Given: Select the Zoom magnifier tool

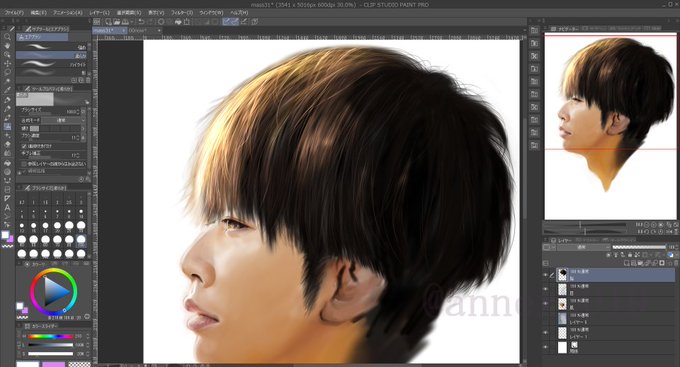Looking at the screenshot, I should [x=7, y=37].
